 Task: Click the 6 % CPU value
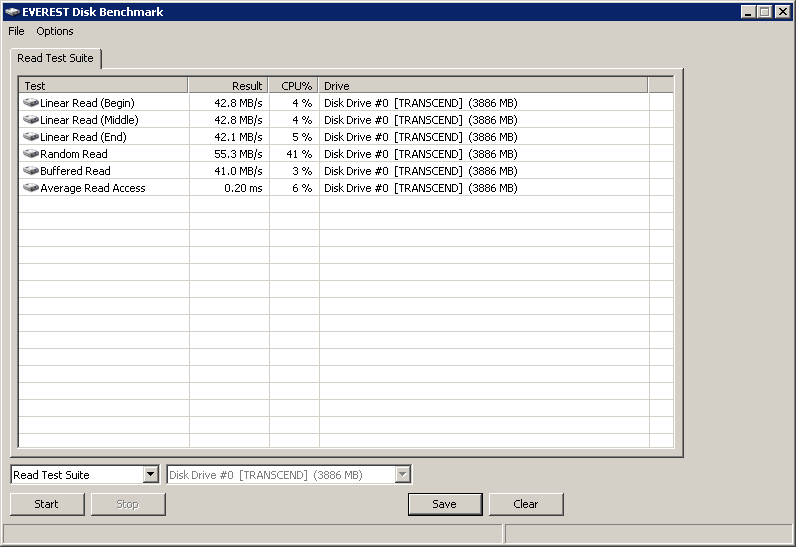coord(302,188)
